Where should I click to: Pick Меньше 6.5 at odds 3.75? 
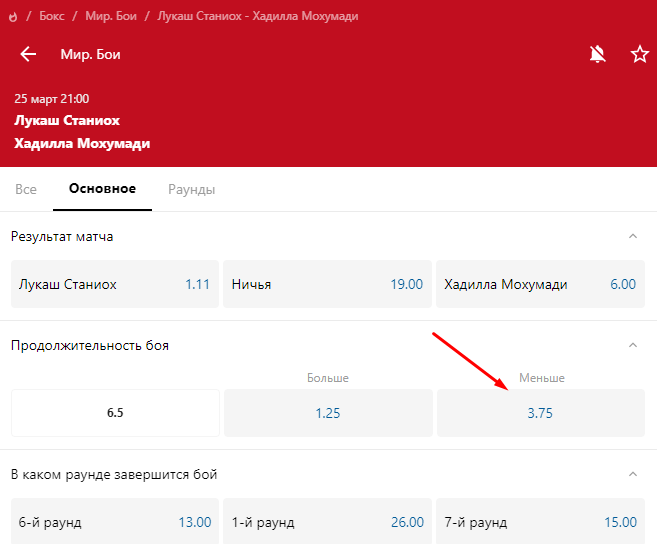pos(541,413)
